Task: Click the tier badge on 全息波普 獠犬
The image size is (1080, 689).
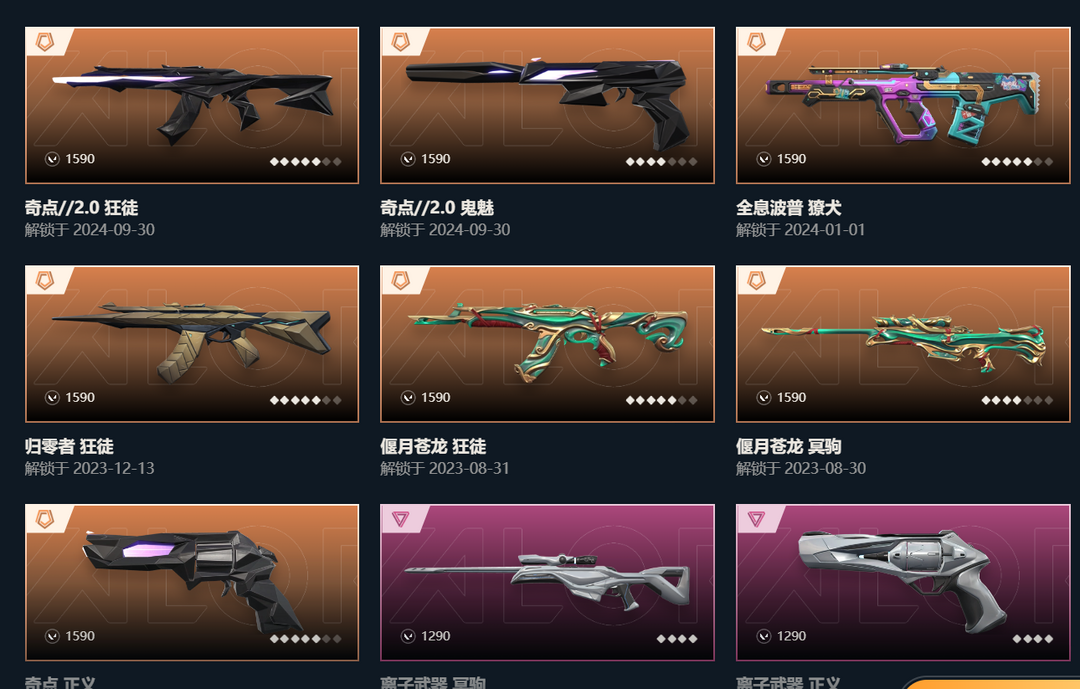Action: pyautogui.click(x=756, y=42)
